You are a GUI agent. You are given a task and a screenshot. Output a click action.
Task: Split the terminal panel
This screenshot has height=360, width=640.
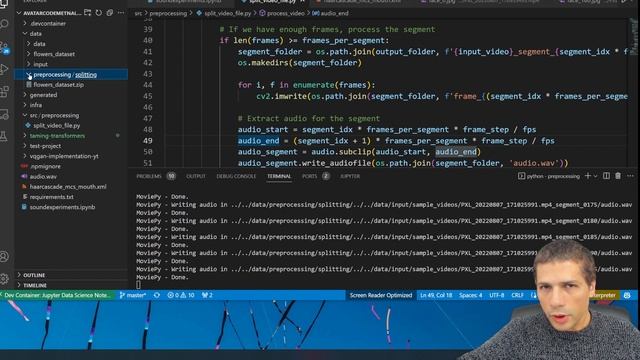pyautogui.click(x=607, y=176)
